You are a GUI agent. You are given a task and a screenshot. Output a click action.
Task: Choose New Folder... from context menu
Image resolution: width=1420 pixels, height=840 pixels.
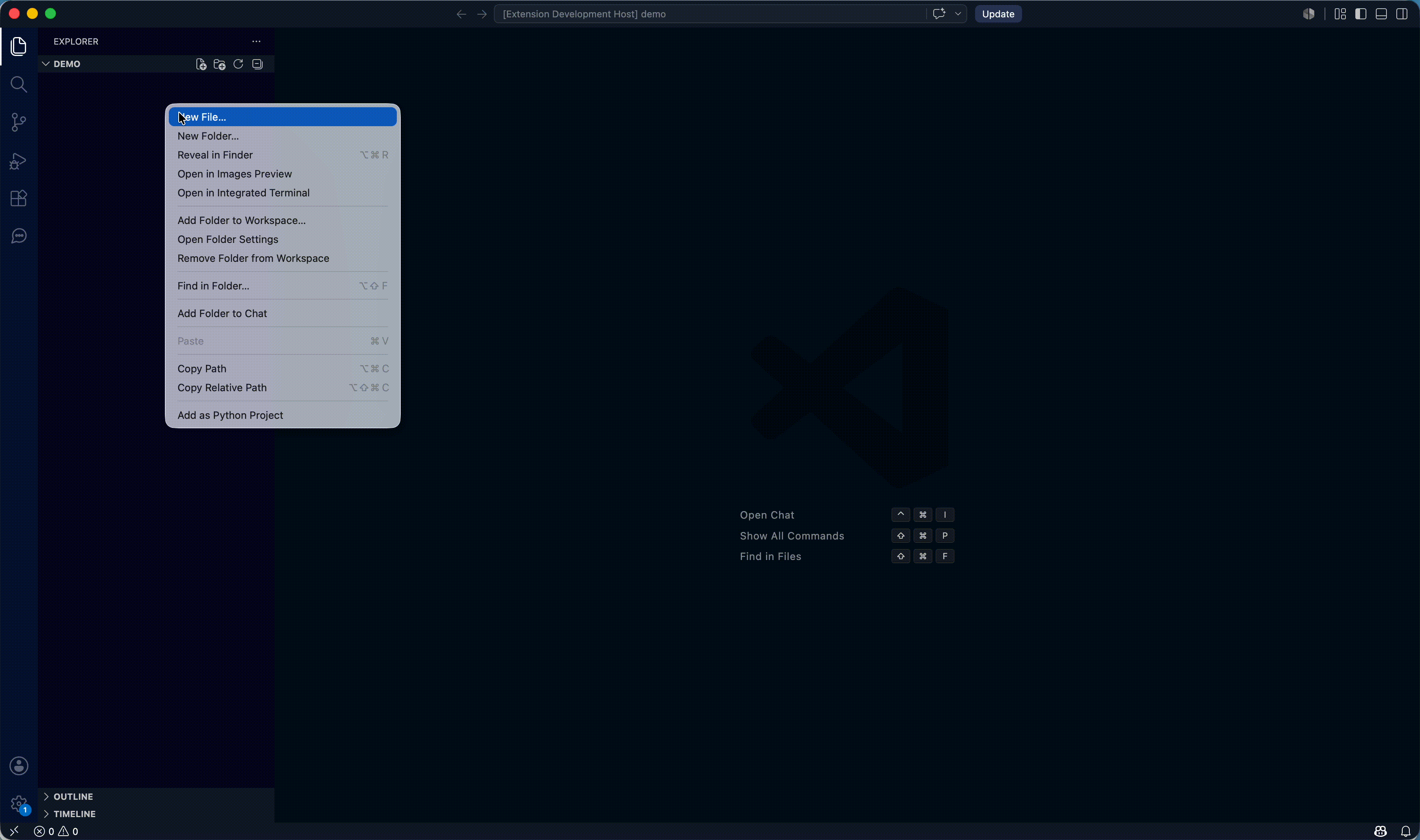pyautogui.click(x=282, y=136)
